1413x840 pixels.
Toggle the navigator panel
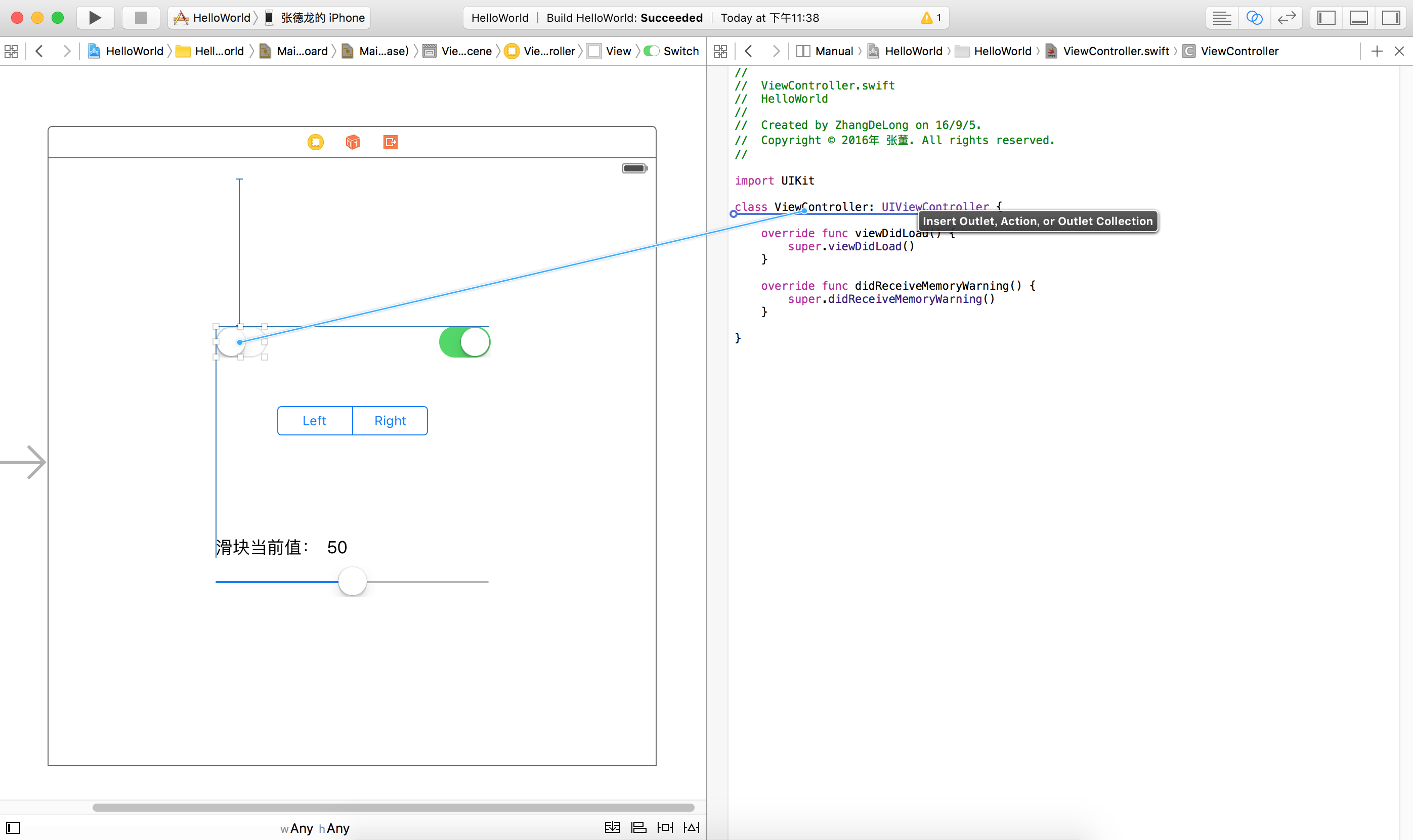point(1326,18)
